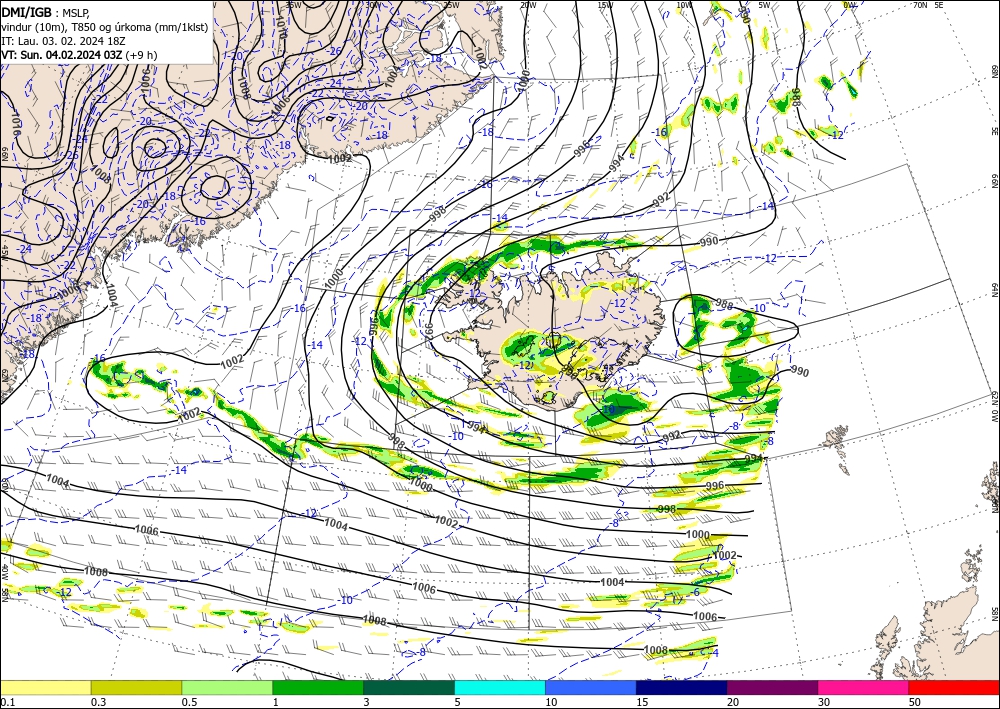The image size is (1000, 709).
Task: Select the light green 0.5–1 legend segment
Action: click(227, 687)
